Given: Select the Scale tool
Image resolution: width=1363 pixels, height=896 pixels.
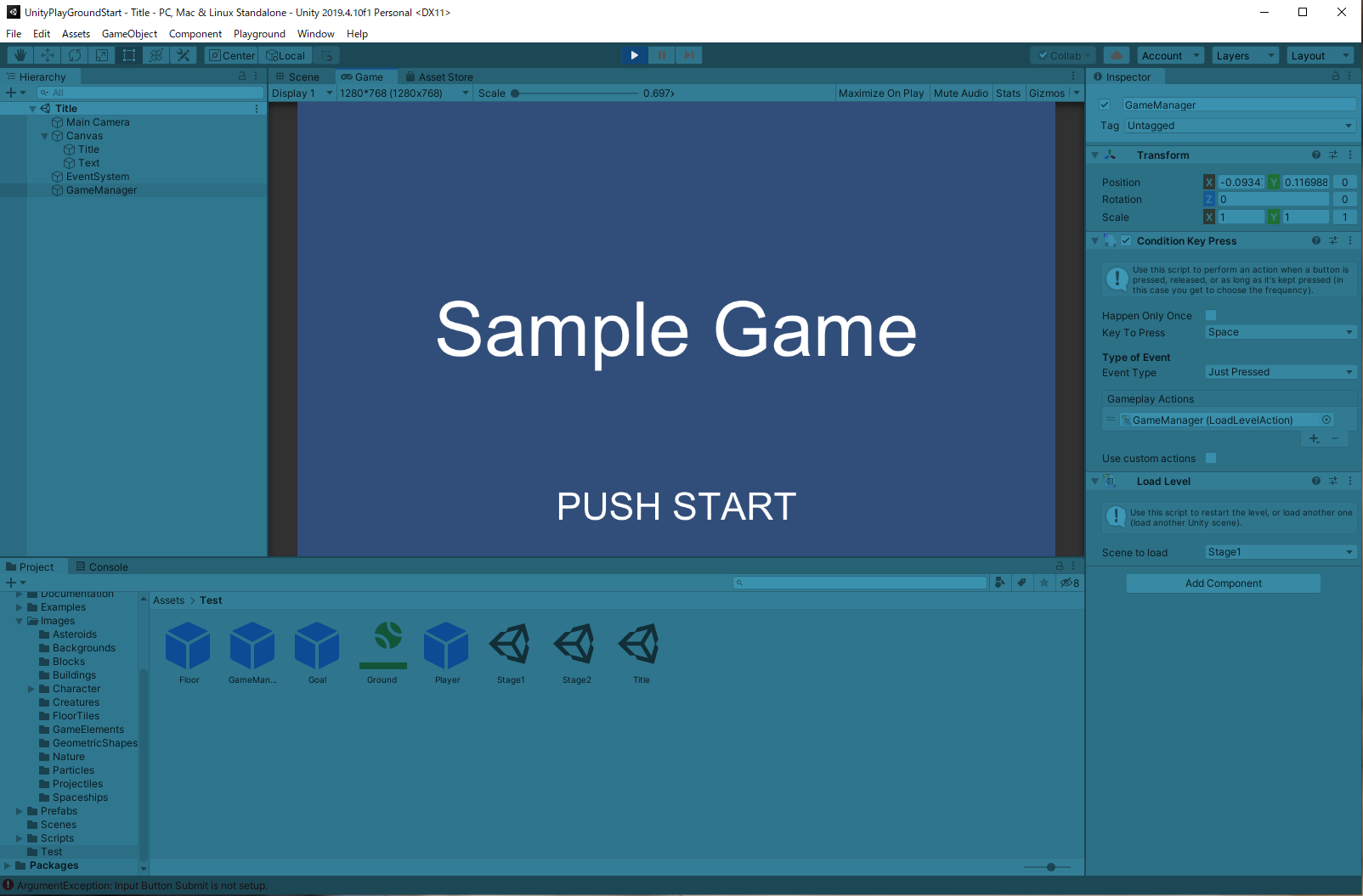Looking at the screenshot, I should point(102,55).
